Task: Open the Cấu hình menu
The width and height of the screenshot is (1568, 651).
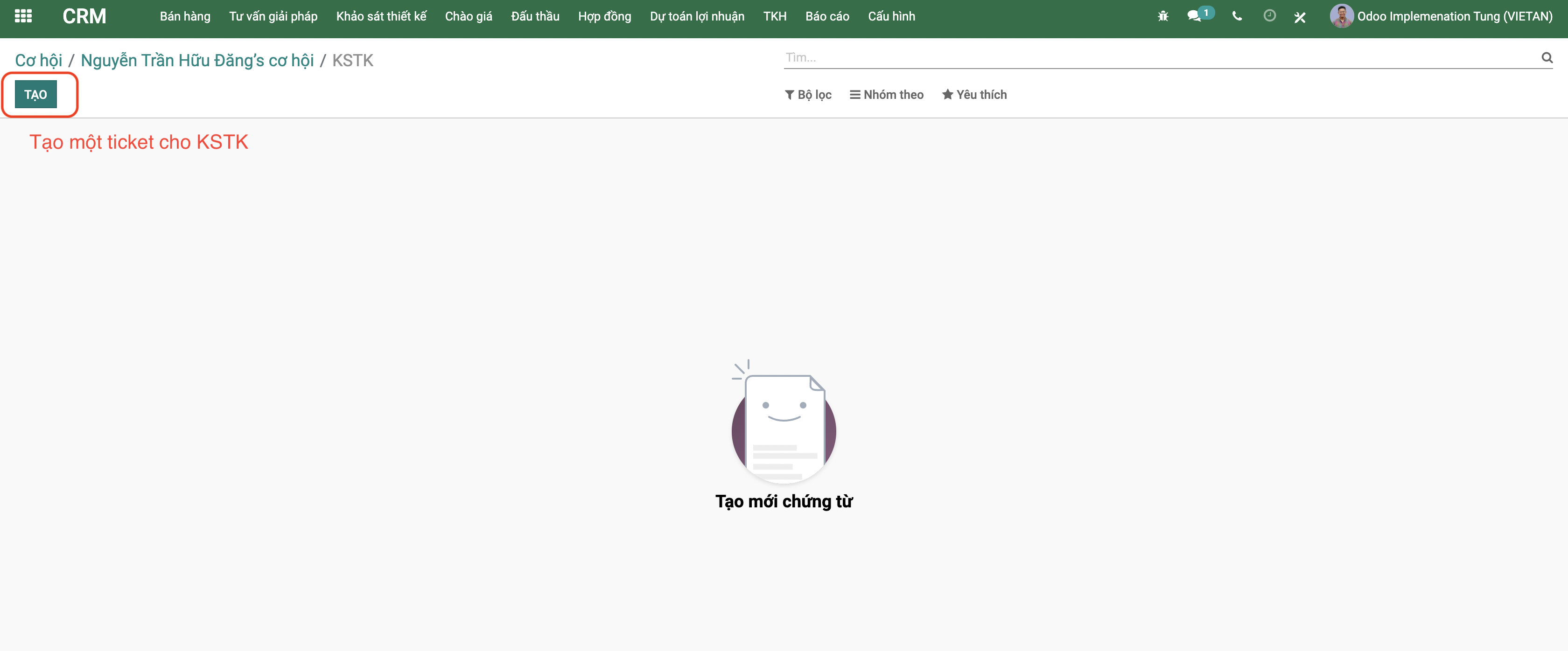Action: 891,16
